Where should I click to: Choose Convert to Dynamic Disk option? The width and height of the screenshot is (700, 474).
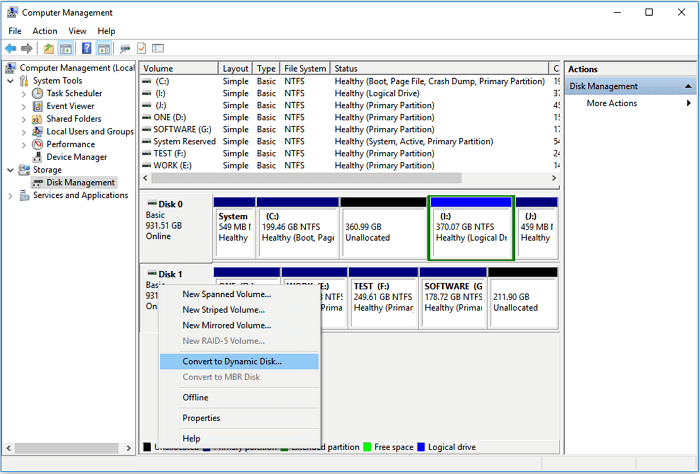[x=232, y=361]
